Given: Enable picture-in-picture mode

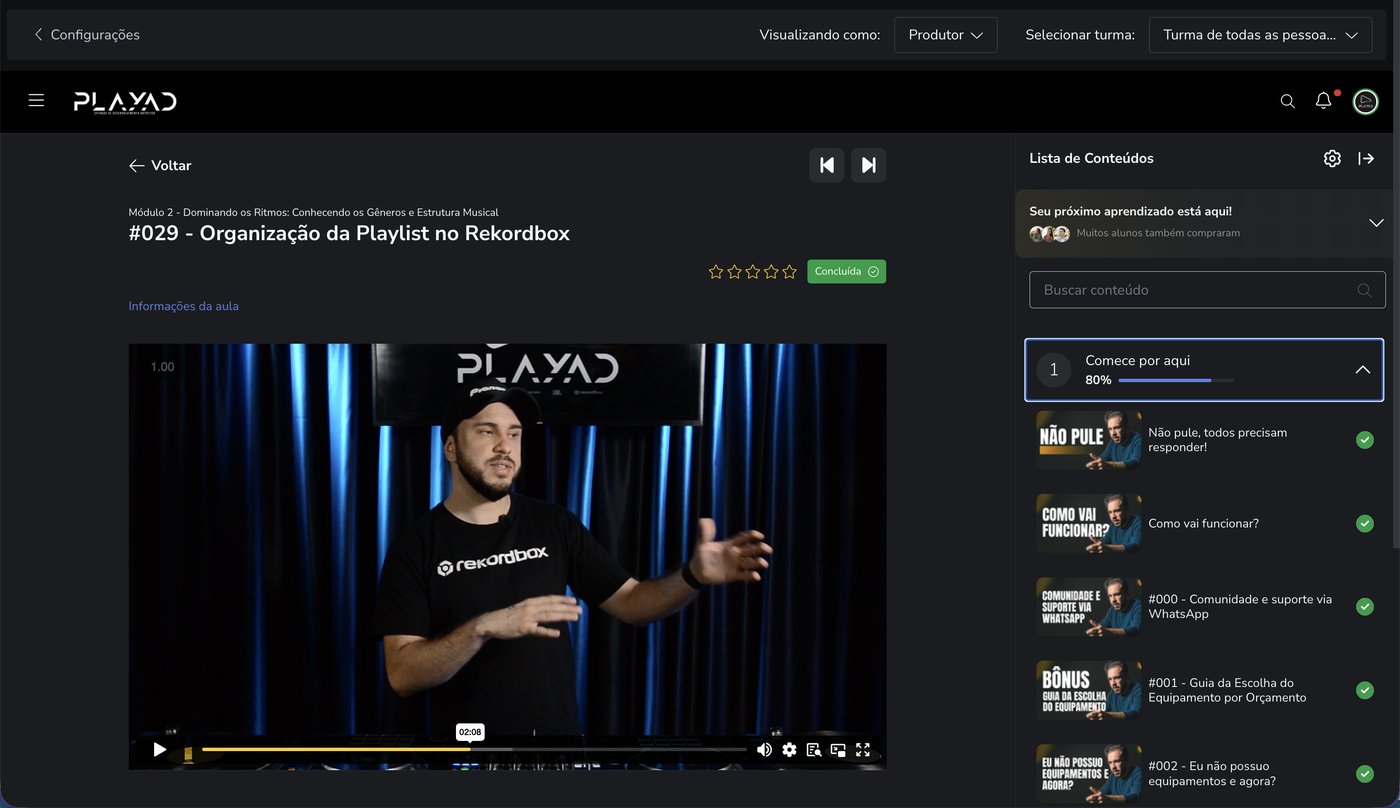Looking at the screenshot, I should click(x=838, y=749).
